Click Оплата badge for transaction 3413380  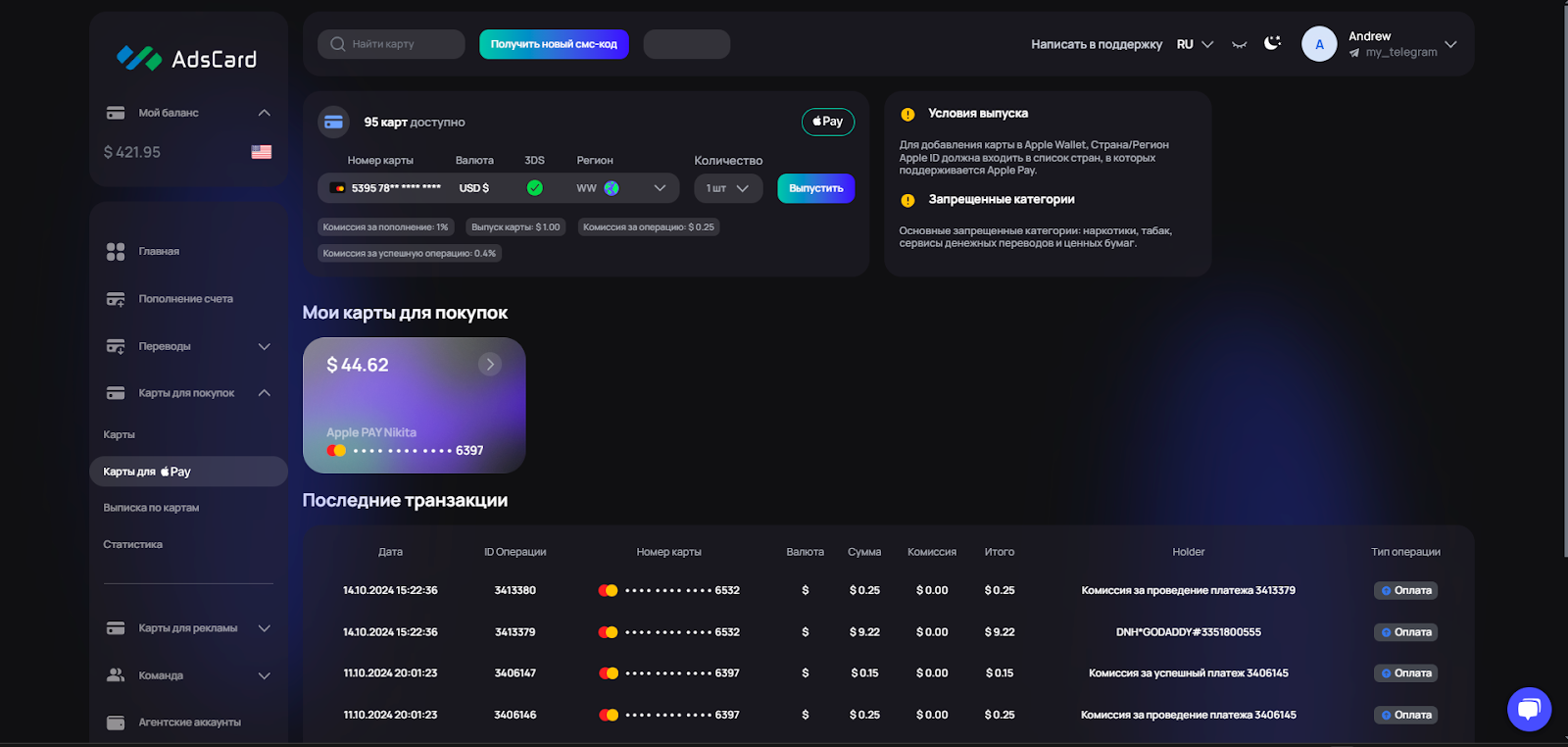(1406, 591)
